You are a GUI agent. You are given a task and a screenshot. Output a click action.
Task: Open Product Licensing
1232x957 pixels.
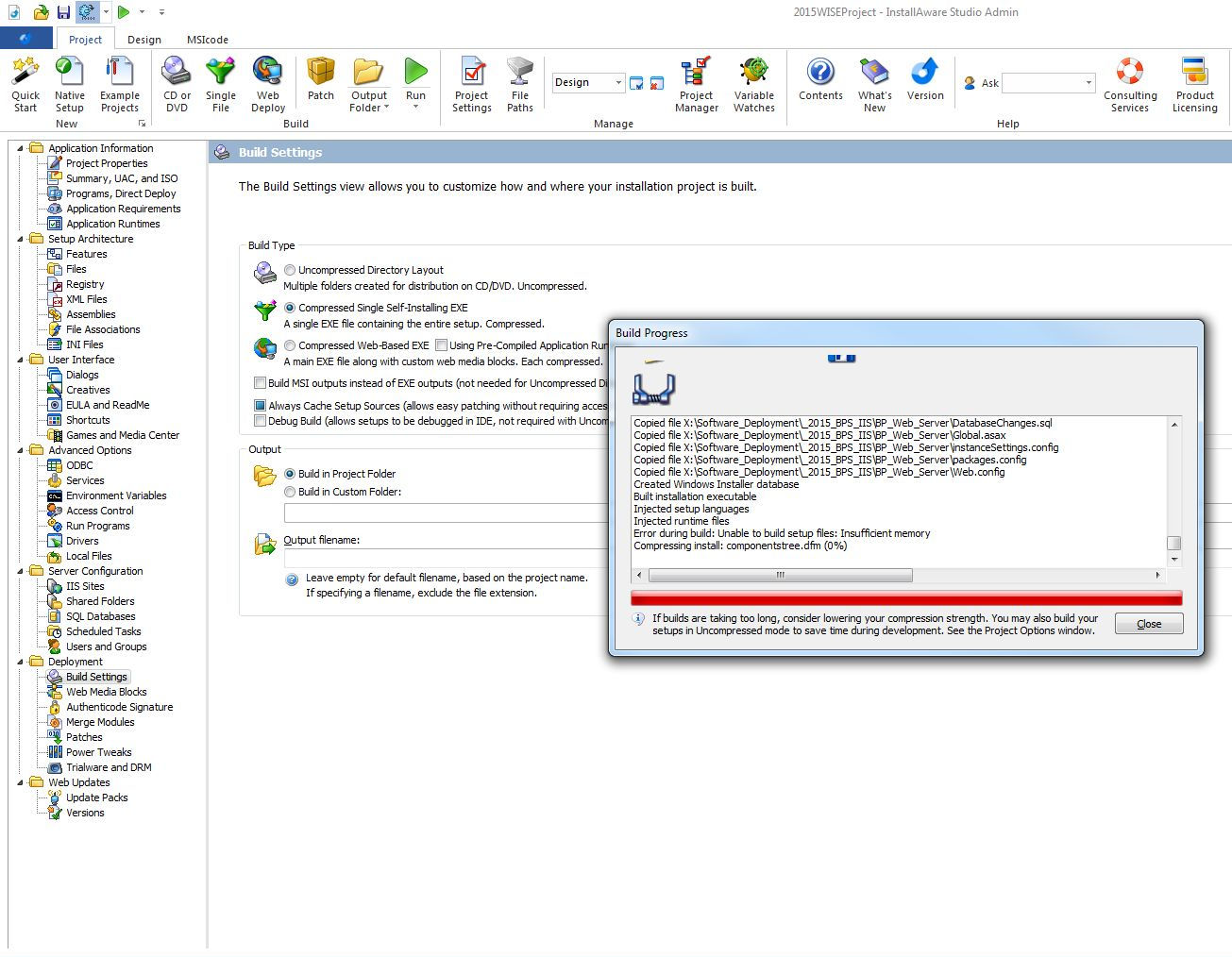tap(1195, 85)
